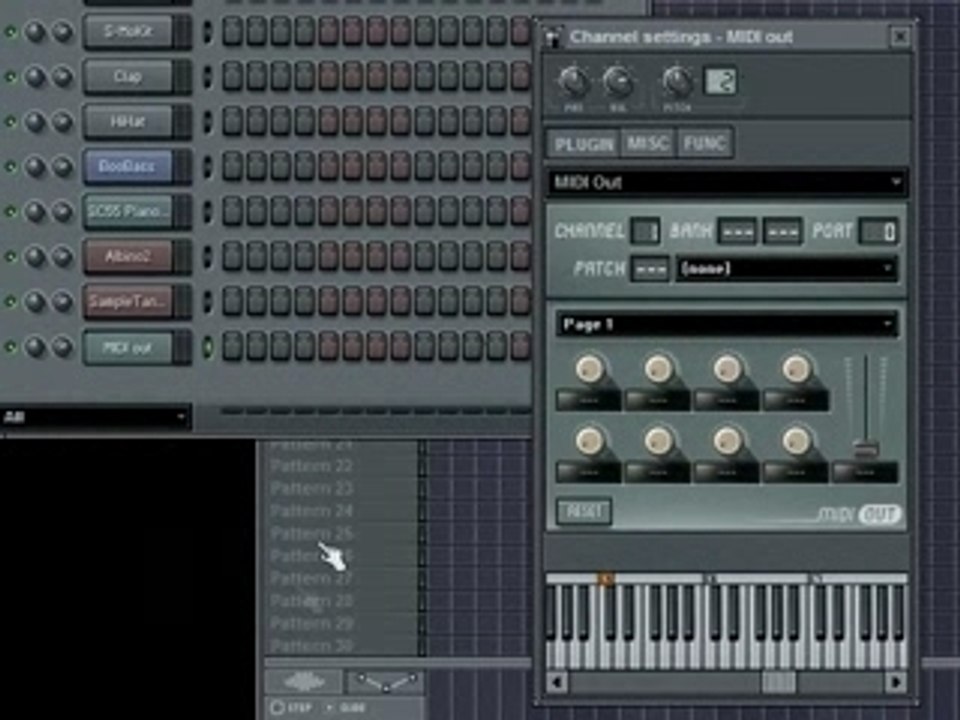Click the PORT number field
The height and width of the screenshot is (720, 960).
[878, 231]
